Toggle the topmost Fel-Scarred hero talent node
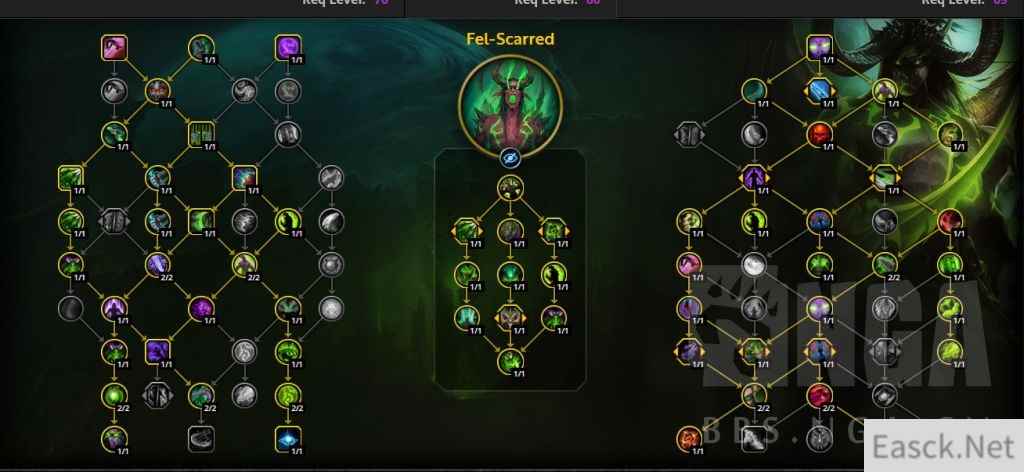Screen dimensions: 1024x472 coord(510,189)
